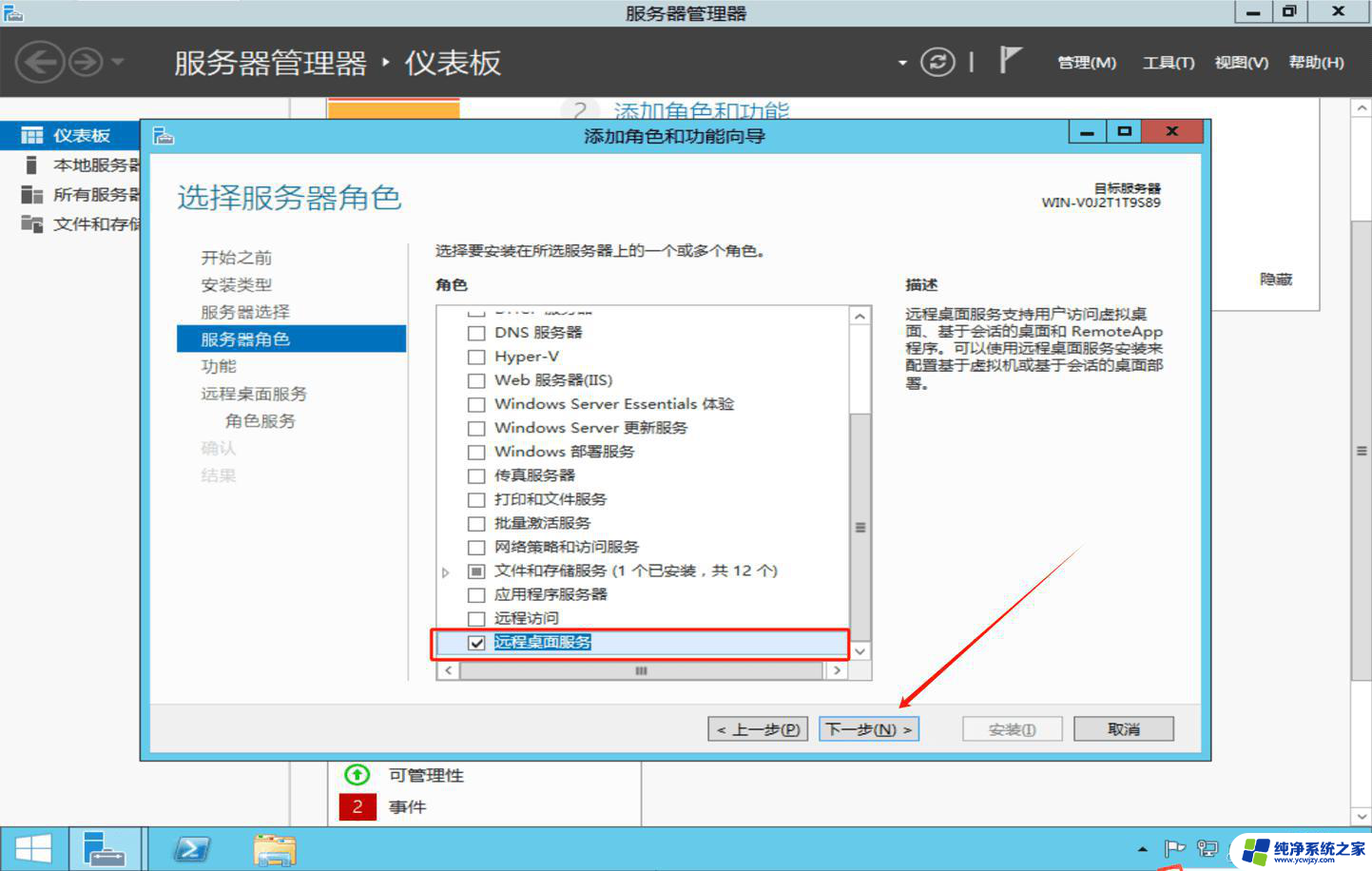
Task: Click the 本地服务器 sidebar icon
Action: 31,165
